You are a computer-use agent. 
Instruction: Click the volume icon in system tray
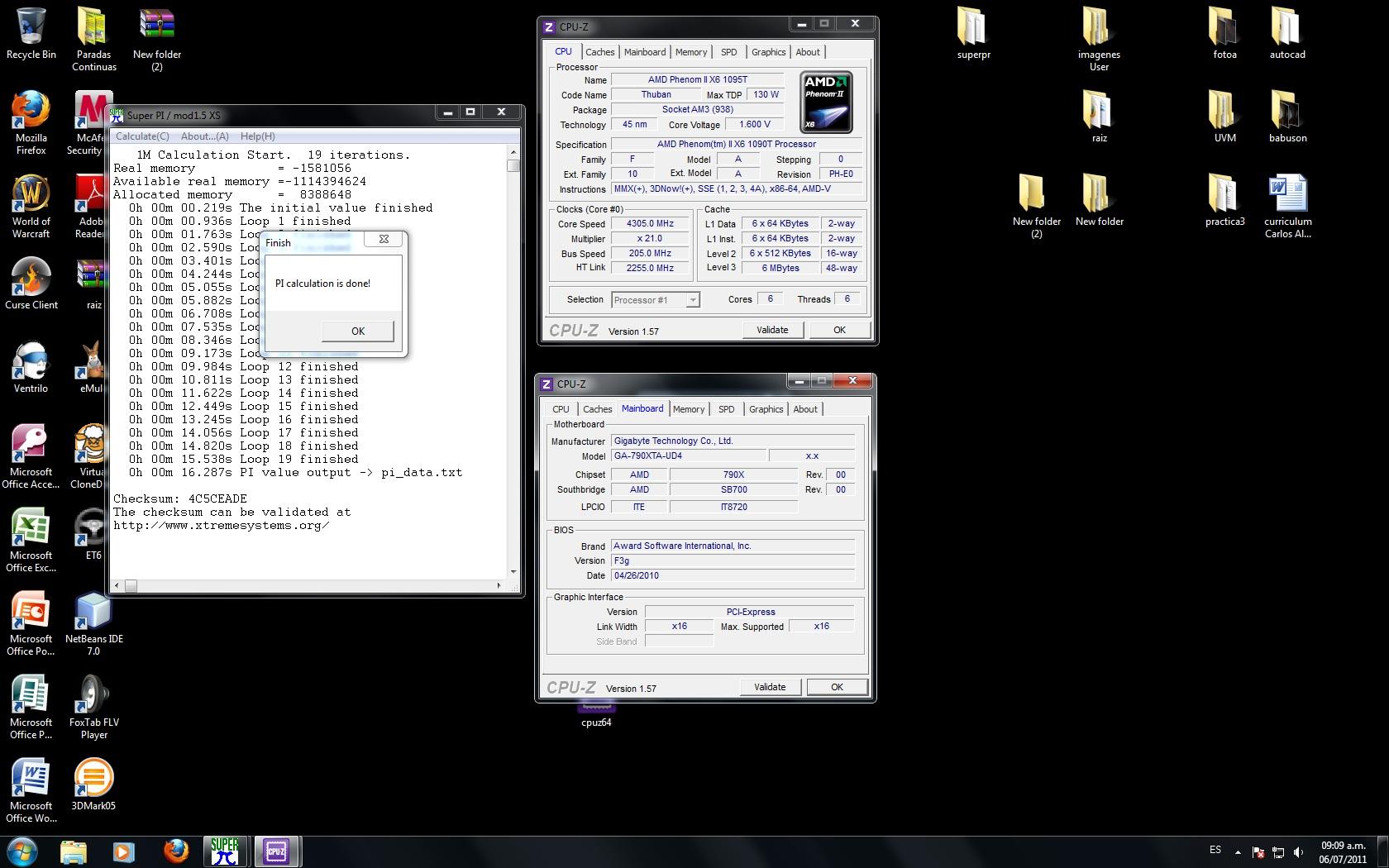tap(1298, 851)
